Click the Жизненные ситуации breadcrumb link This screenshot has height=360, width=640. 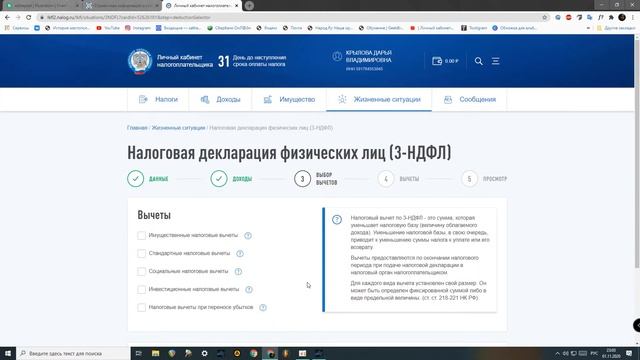tap(178, 128)
